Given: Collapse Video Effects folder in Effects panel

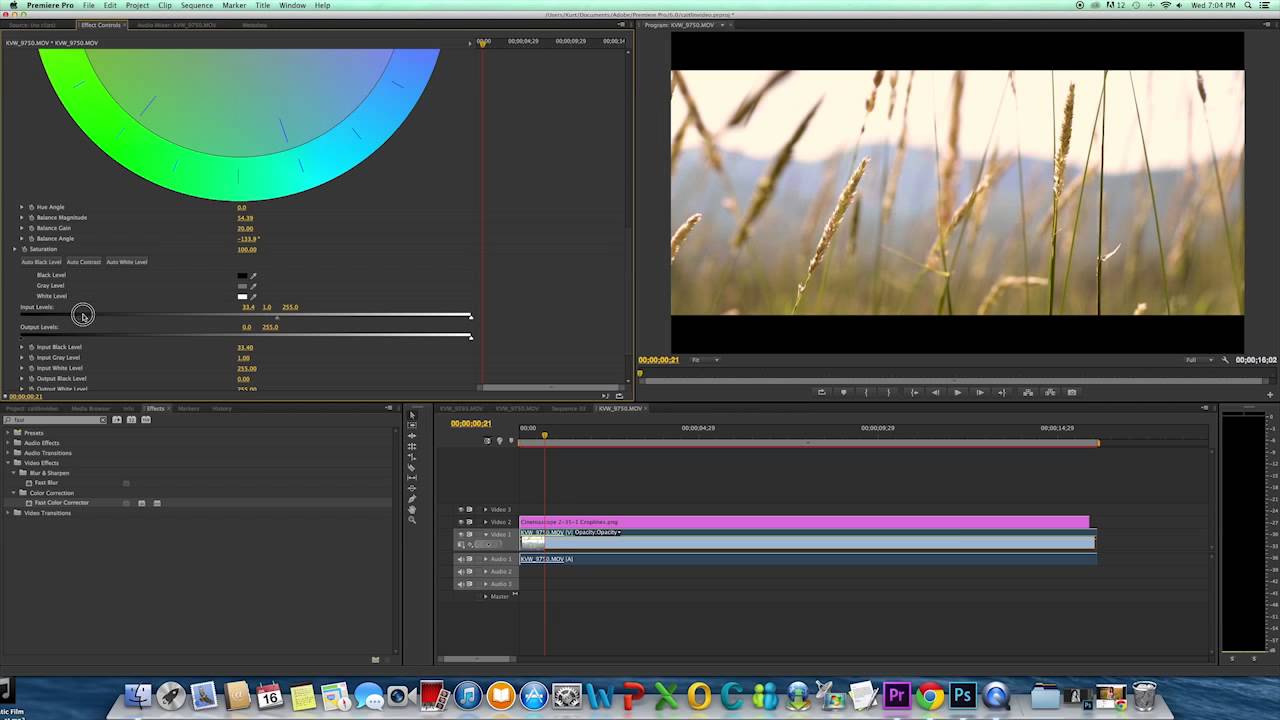Looking at the screenshot, I should pos(8,463).
